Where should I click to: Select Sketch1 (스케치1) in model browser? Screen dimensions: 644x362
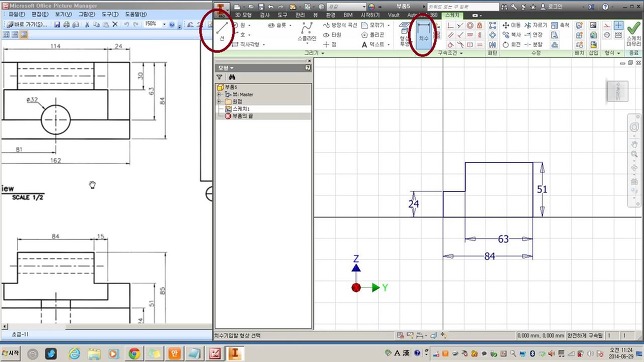coord(237,109)
